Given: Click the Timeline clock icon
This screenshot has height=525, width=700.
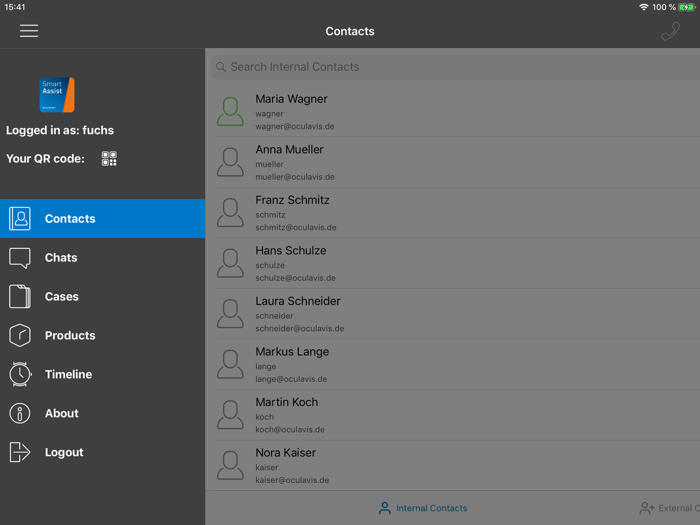Looking at the screenshot, I should [20, 374].
